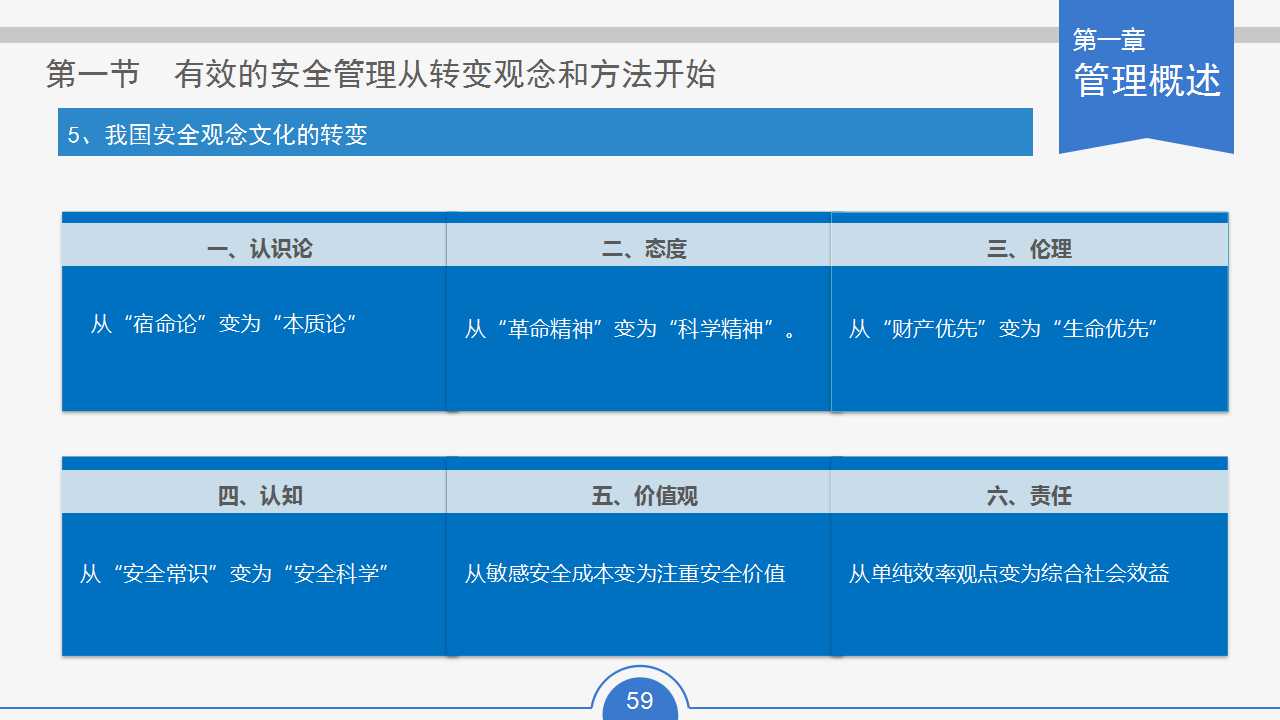Select the 三、伦理 header cell
This screenshot has height=720, width=1280.
coord(1029,245)
